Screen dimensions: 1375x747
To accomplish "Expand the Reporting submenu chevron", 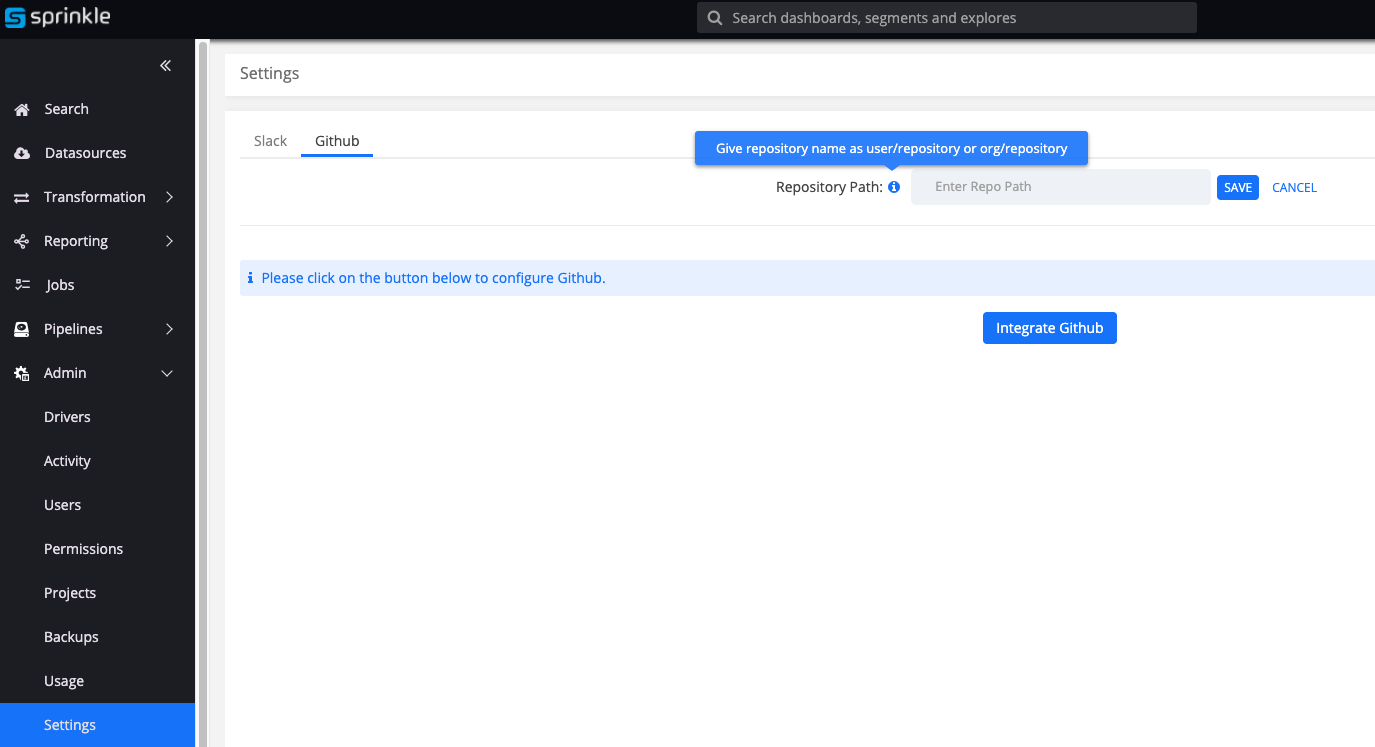I will click(169, 241).
